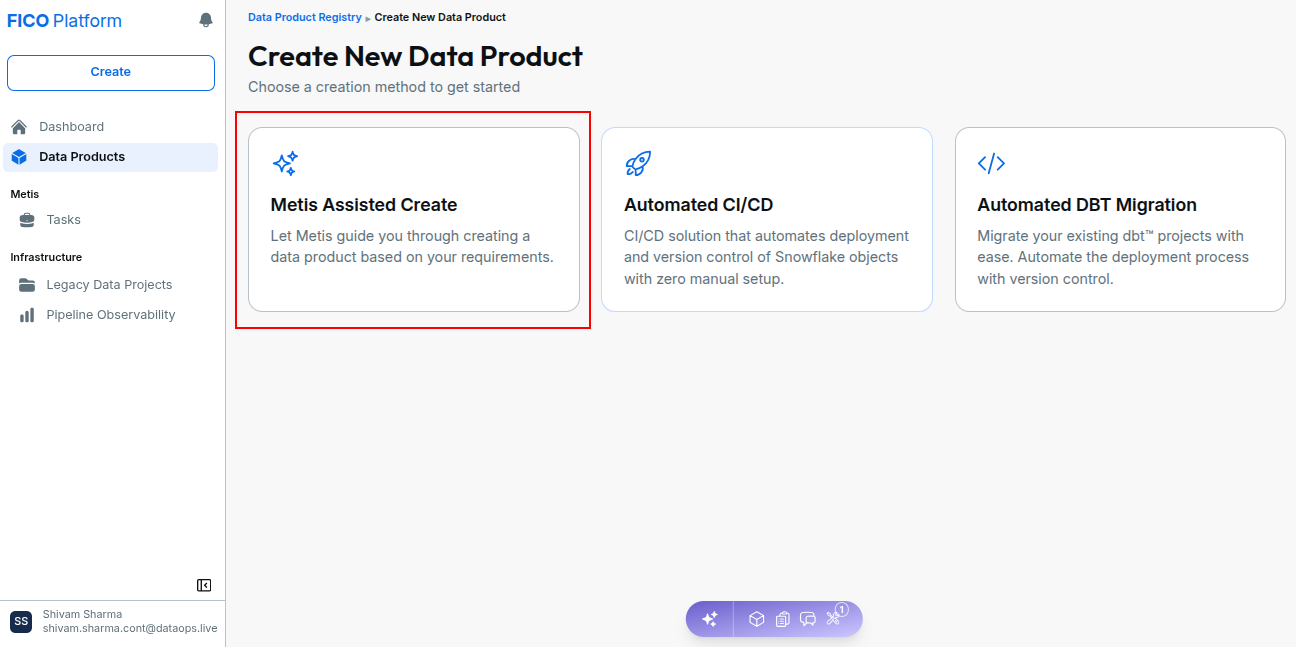
Task: Collapse the sidebar using the panel icon
Action: (x=204, y=585)
